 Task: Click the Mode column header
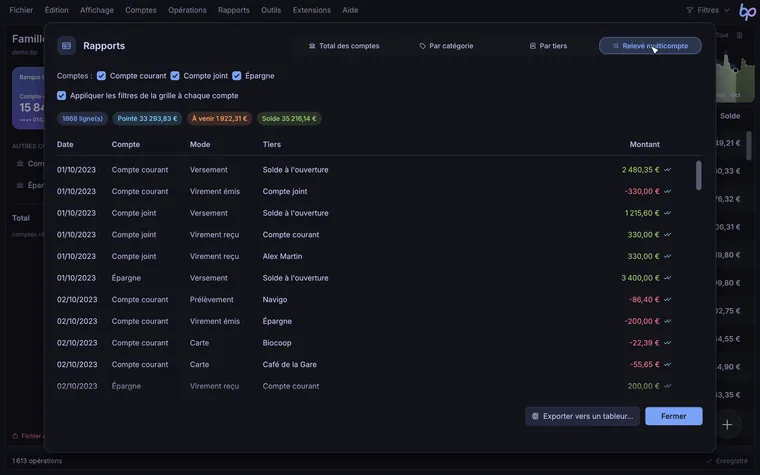(x=200, y=144)
